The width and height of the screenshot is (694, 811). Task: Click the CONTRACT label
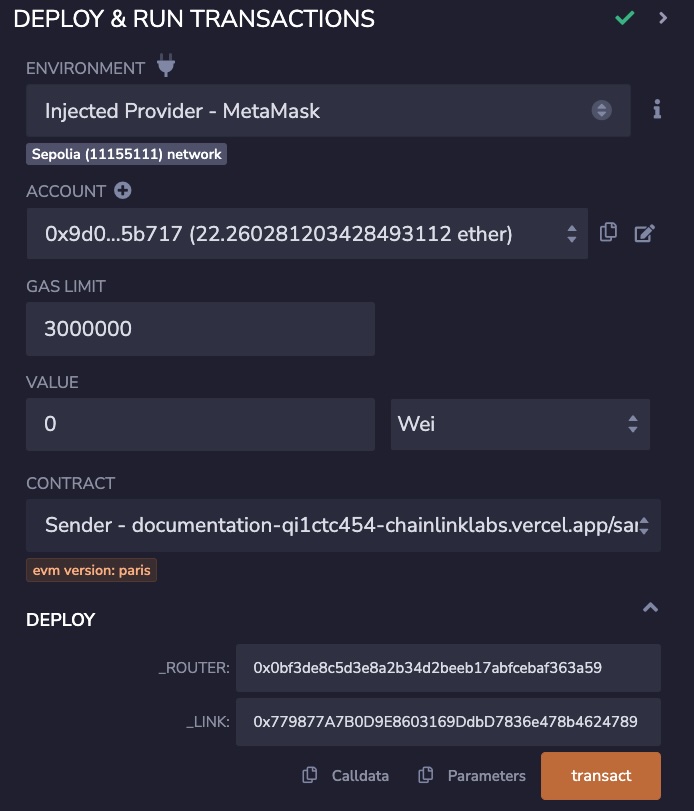(x=70, y=483)
